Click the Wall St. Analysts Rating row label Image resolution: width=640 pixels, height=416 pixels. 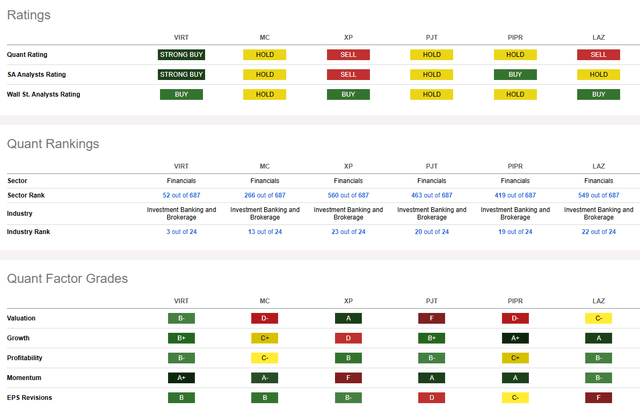43,95
